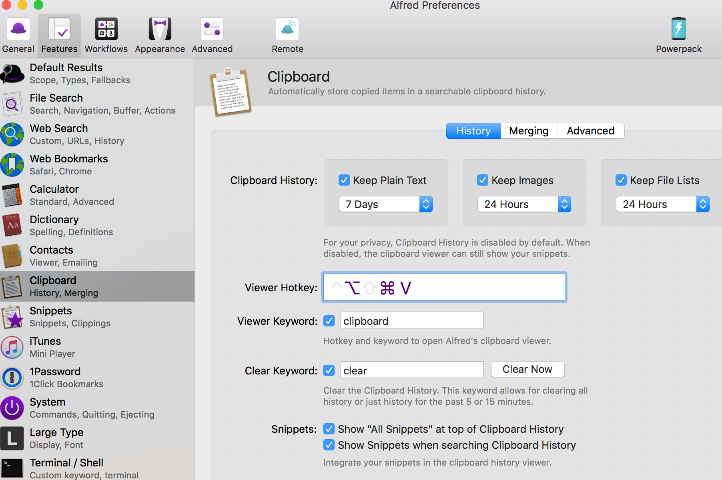Open the General preferences hat icon
The height and width of the screenshot is (480, 722).
18,29
